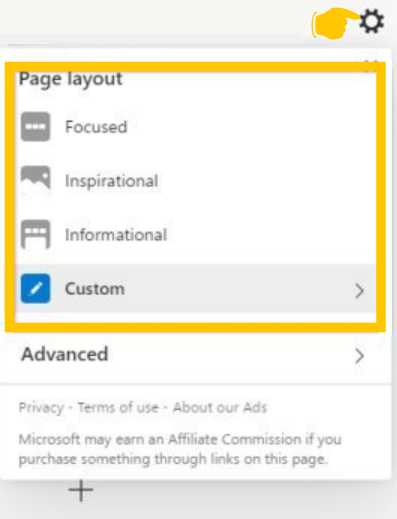The height and width of the screenshot is (519, 397).
Task: Click the Informational layout icon
Action: click(x=36, y=234)
